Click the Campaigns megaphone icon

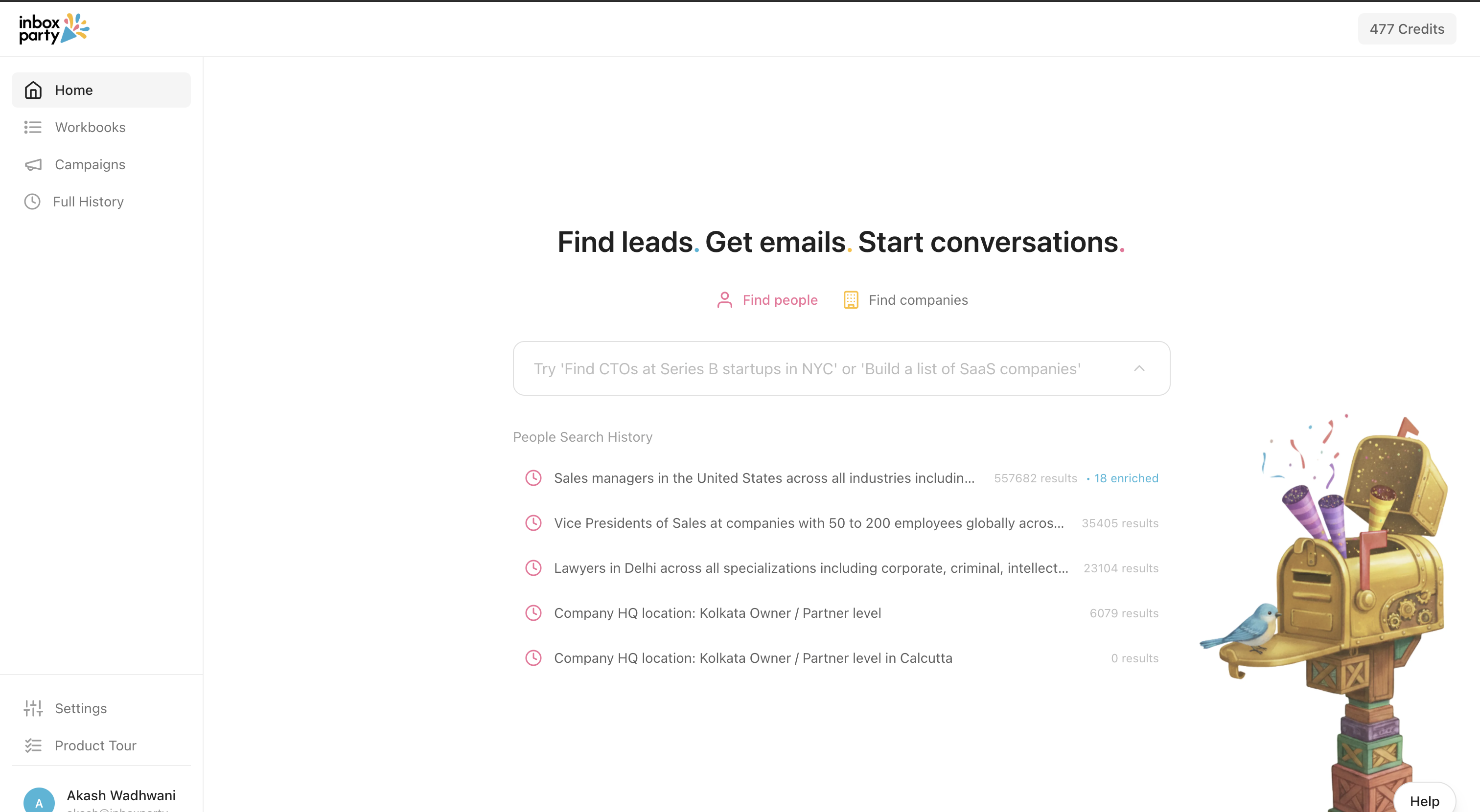click(x=33, y=165)
